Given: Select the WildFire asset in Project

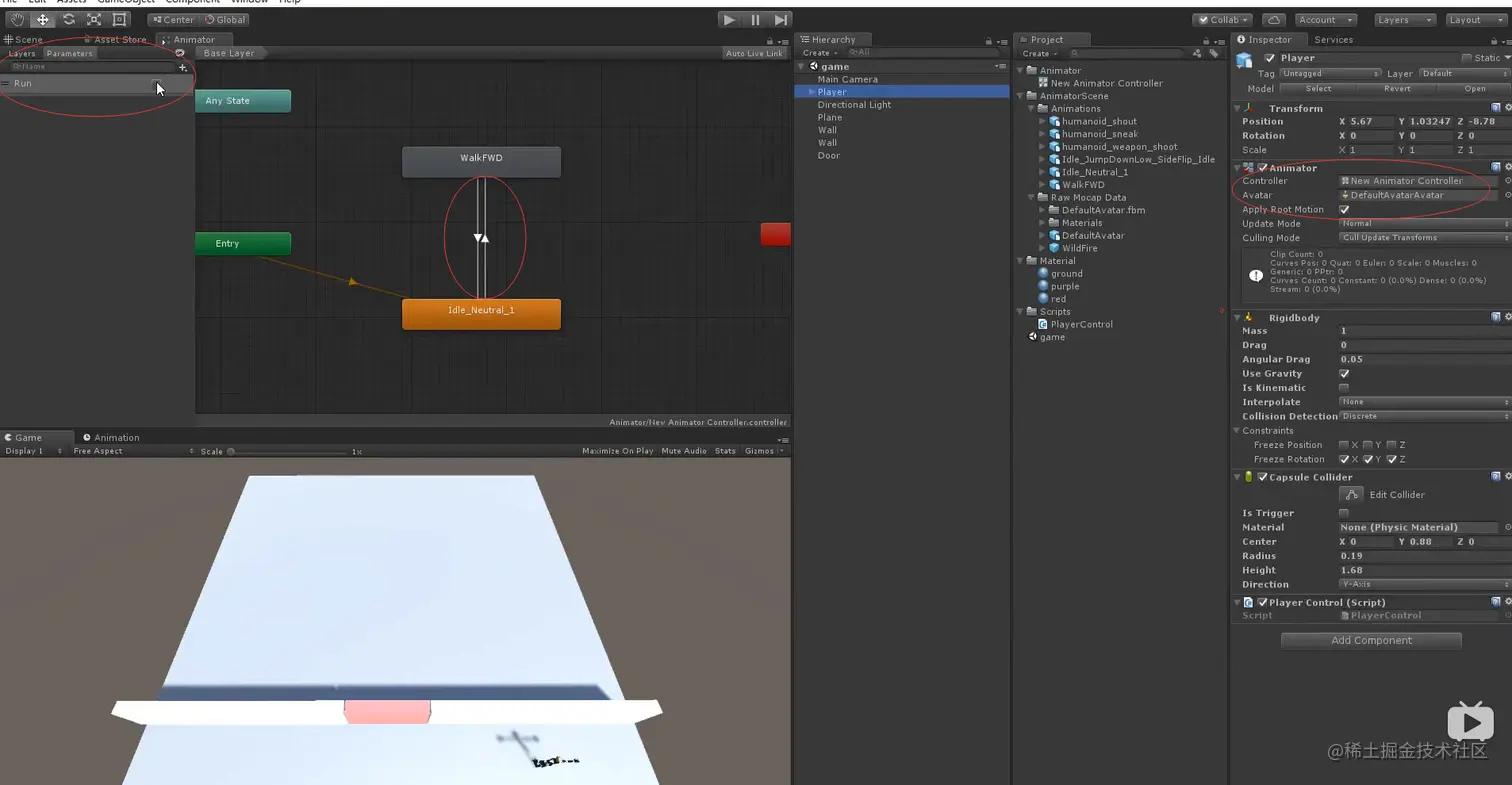Looking at the screenshot, I should click(1073, 248).
